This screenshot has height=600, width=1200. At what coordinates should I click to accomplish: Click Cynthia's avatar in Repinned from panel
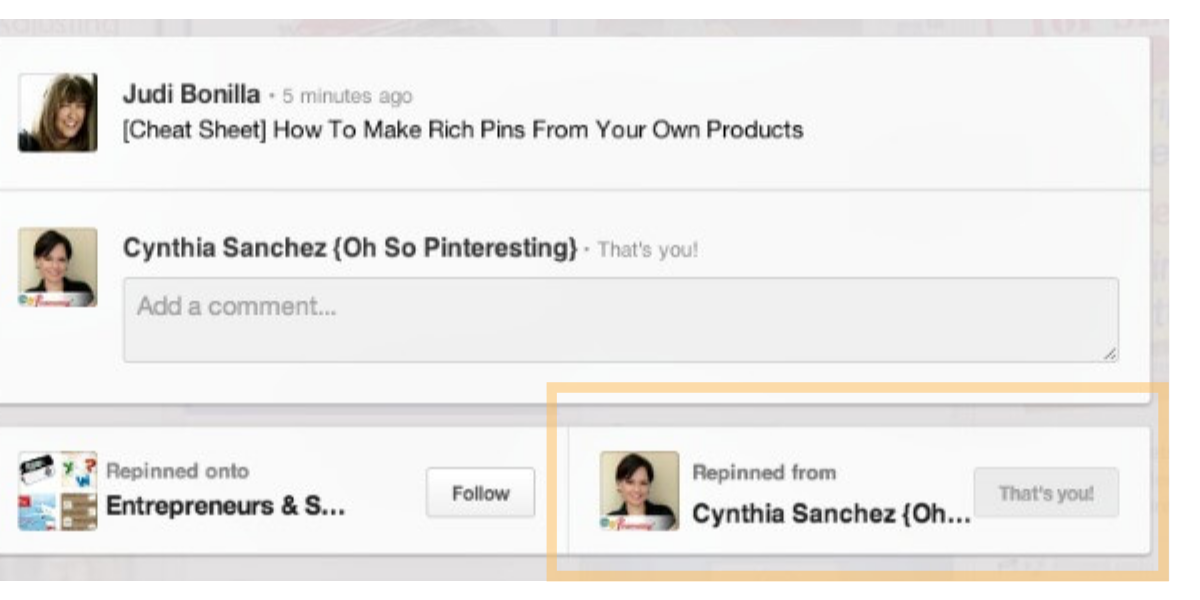point(639,490)
